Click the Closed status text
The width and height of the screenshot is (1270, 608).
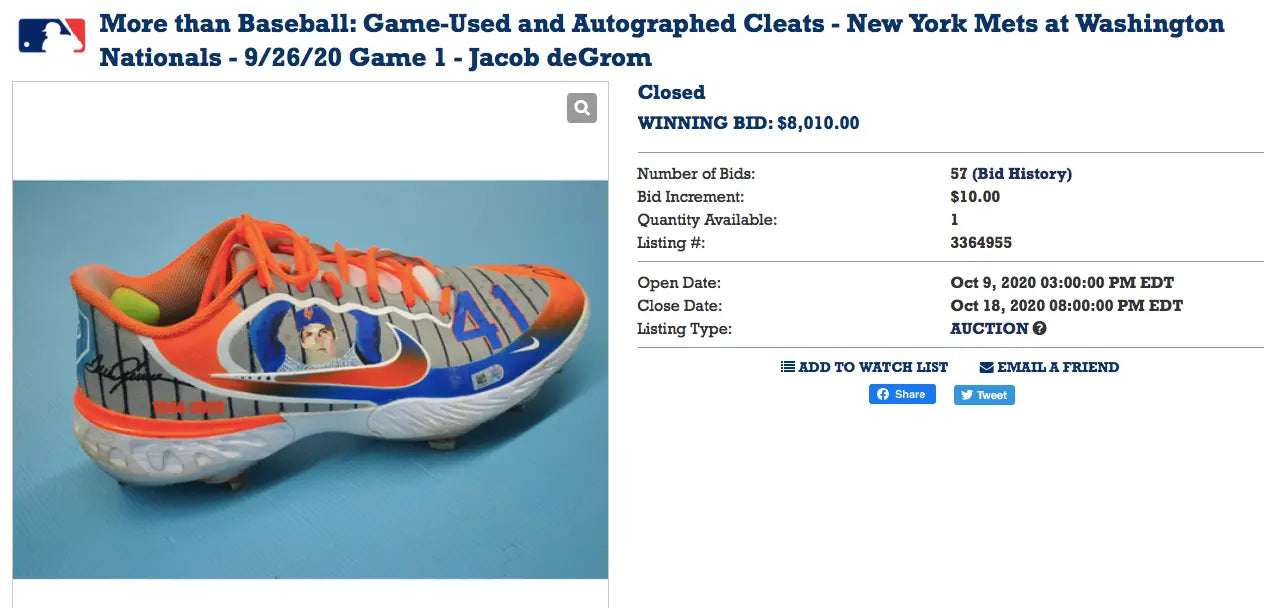[x=671, y=92]
